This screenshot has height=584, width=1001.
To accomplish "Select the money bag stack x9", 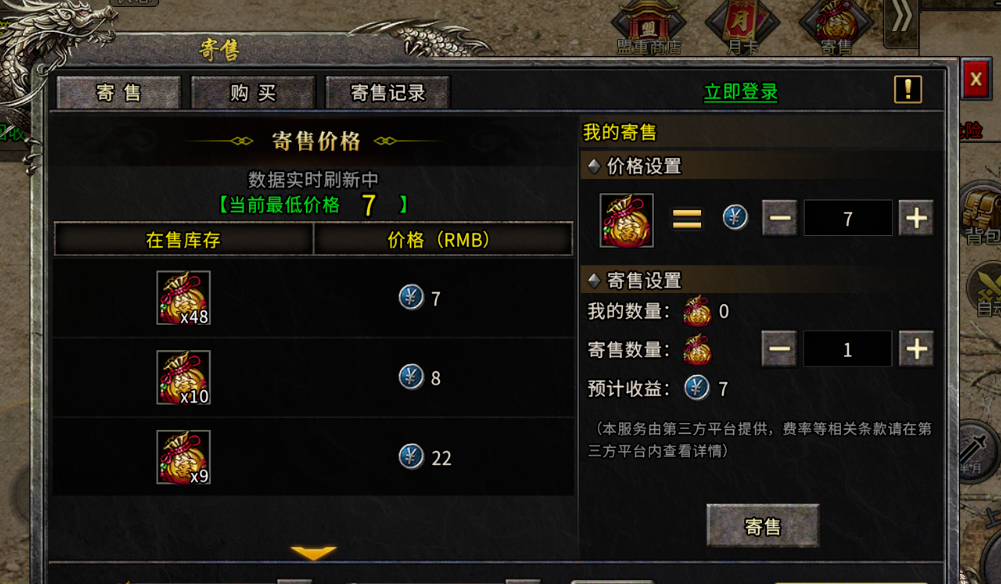I will 183,457.
